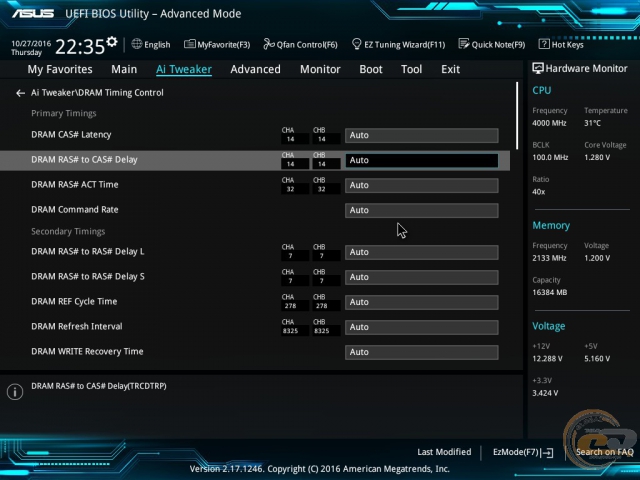This screenshot has height=480, width=640.
Task: Open Search on FAQ link
Action: click(604, 452)
